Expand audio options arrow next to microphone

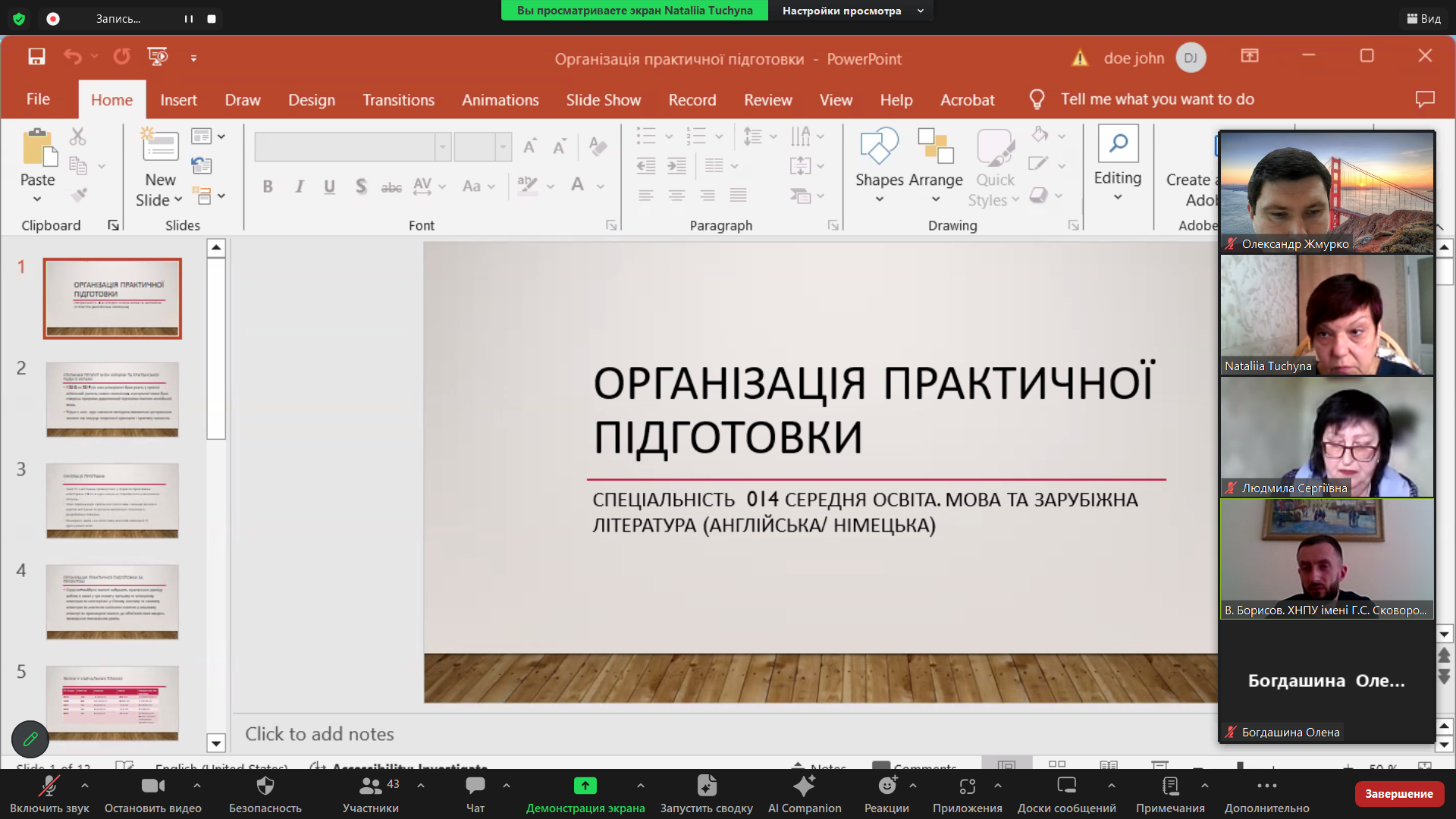[85, 786]
